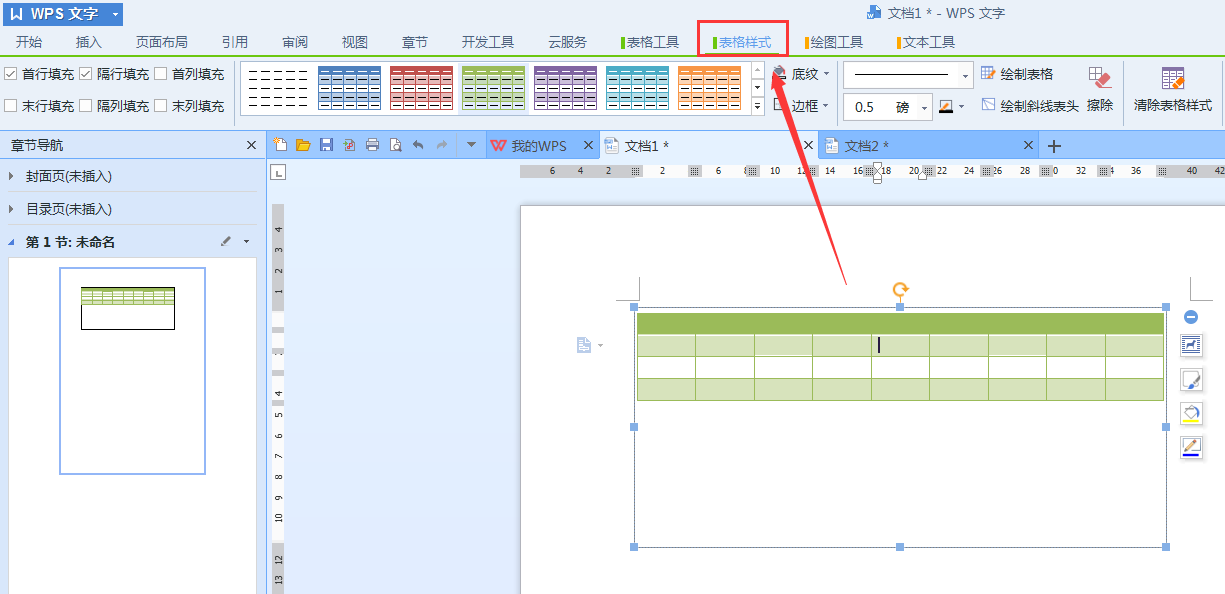Undo the last action

418,145
